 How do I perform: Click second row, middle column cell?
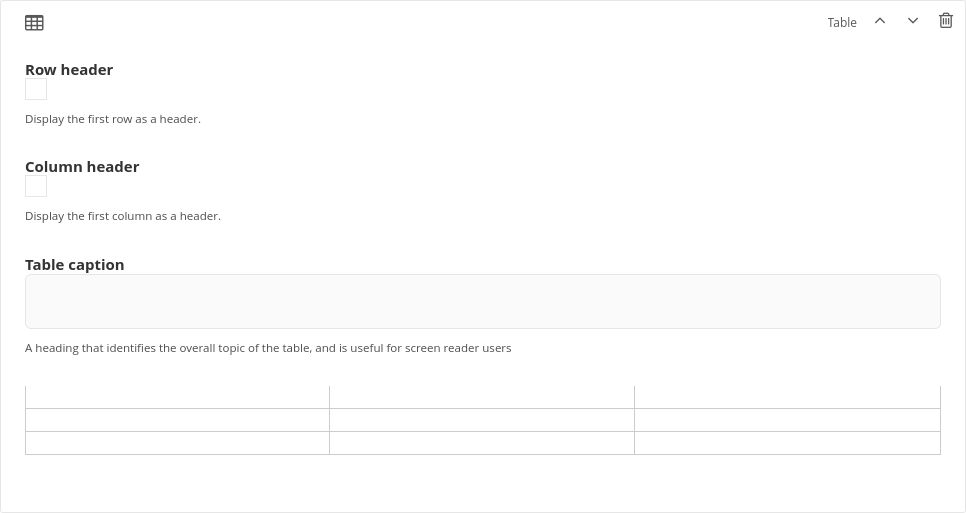point(482,420)
